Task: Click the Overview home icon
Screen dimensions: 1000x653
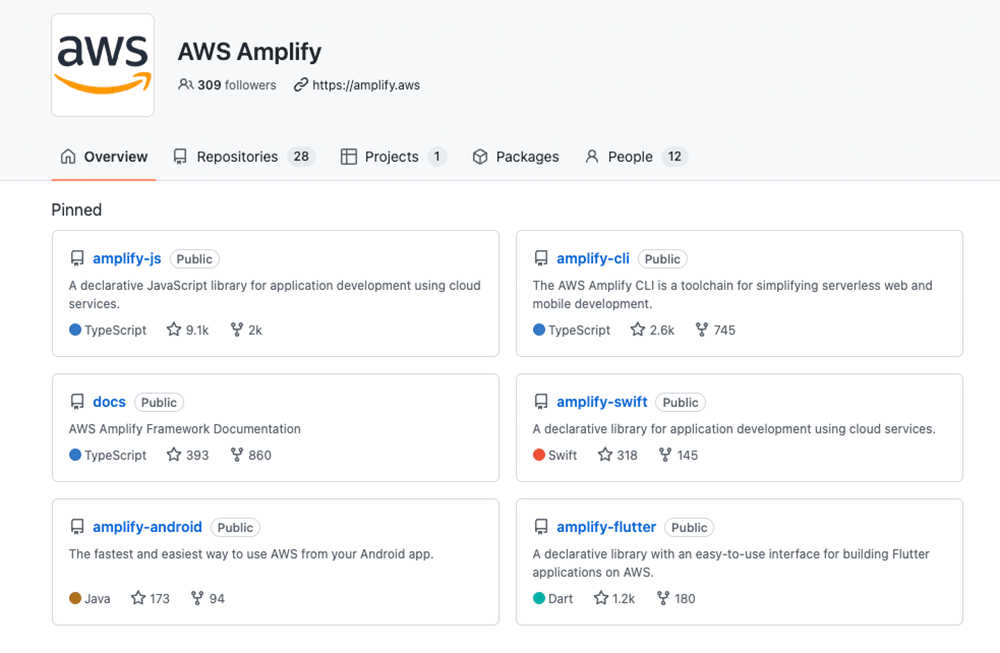Action: tap(67, 156)
